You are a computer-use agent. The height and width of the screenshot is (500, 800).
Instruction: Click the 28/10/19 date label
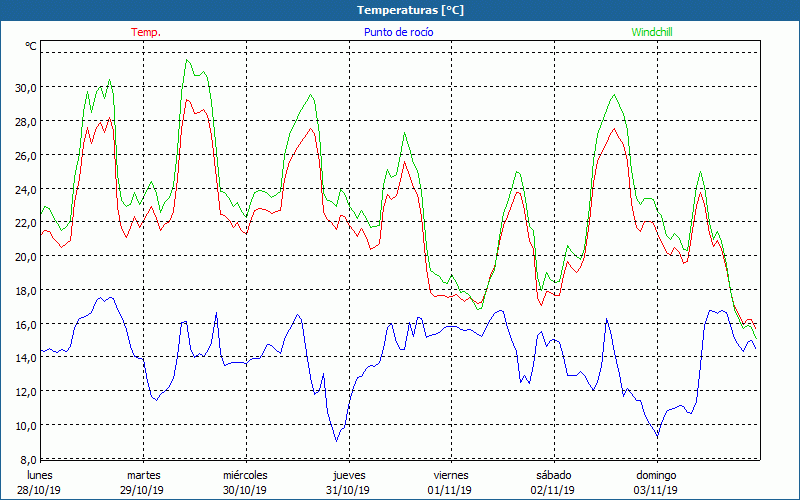click(x=39, y=490)
